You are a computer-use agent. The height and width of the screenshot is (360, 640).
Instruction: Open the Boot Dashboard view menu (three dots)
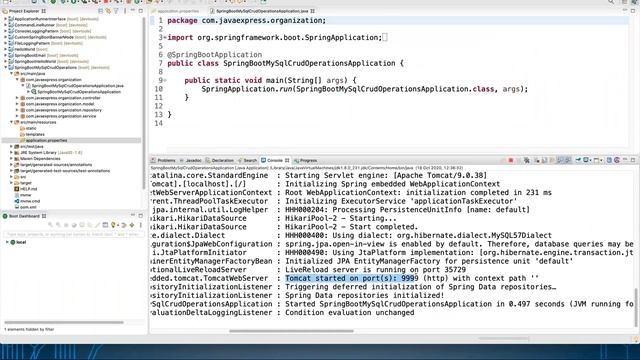coord(141,225)
